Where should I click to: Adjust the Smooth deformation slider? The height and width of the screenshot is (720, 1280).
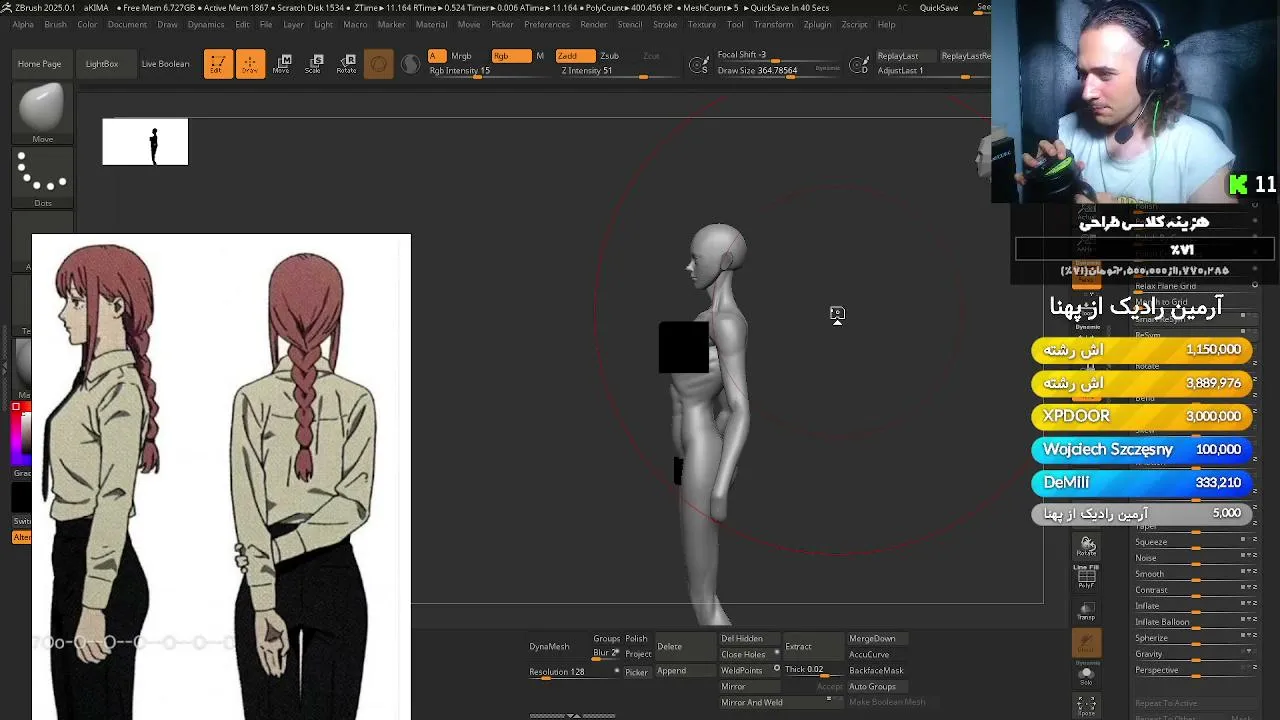(1195, 574)
